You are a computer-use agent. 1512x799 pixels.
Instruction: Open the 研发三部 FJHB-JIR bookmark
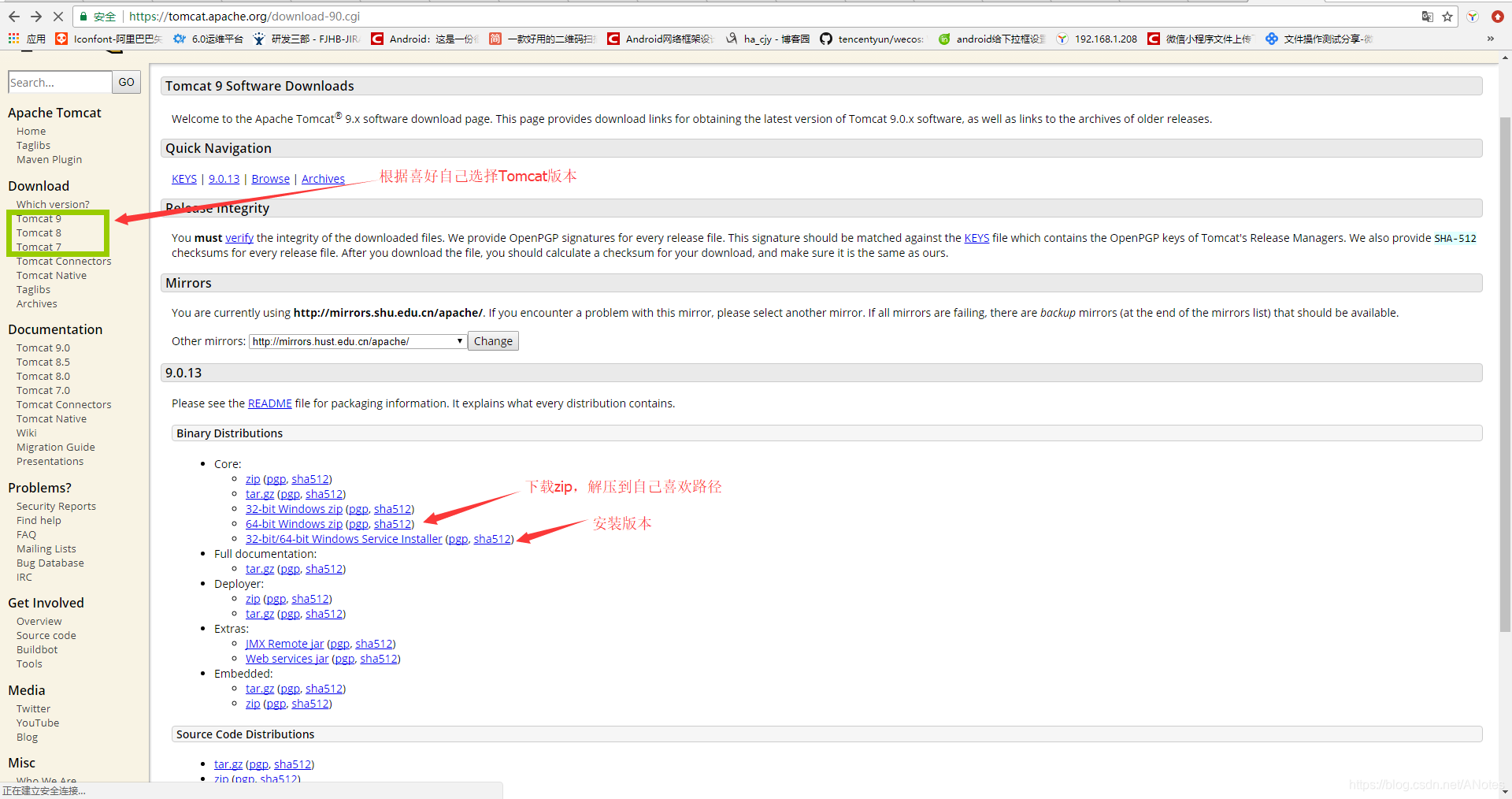[306, 39]
